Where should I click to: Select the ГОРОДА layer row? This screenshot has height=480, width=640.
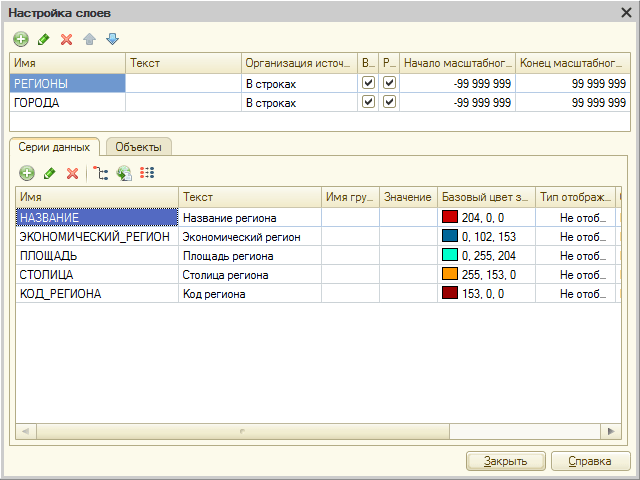coord(320,102)
